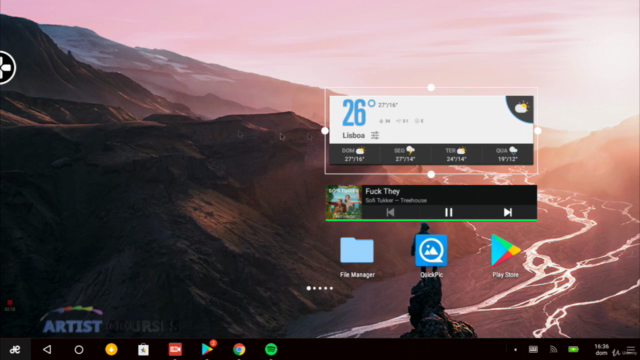Open the shopping bag app in taskbar
This screenshot has width=640, height=360.
click(143, 350)
